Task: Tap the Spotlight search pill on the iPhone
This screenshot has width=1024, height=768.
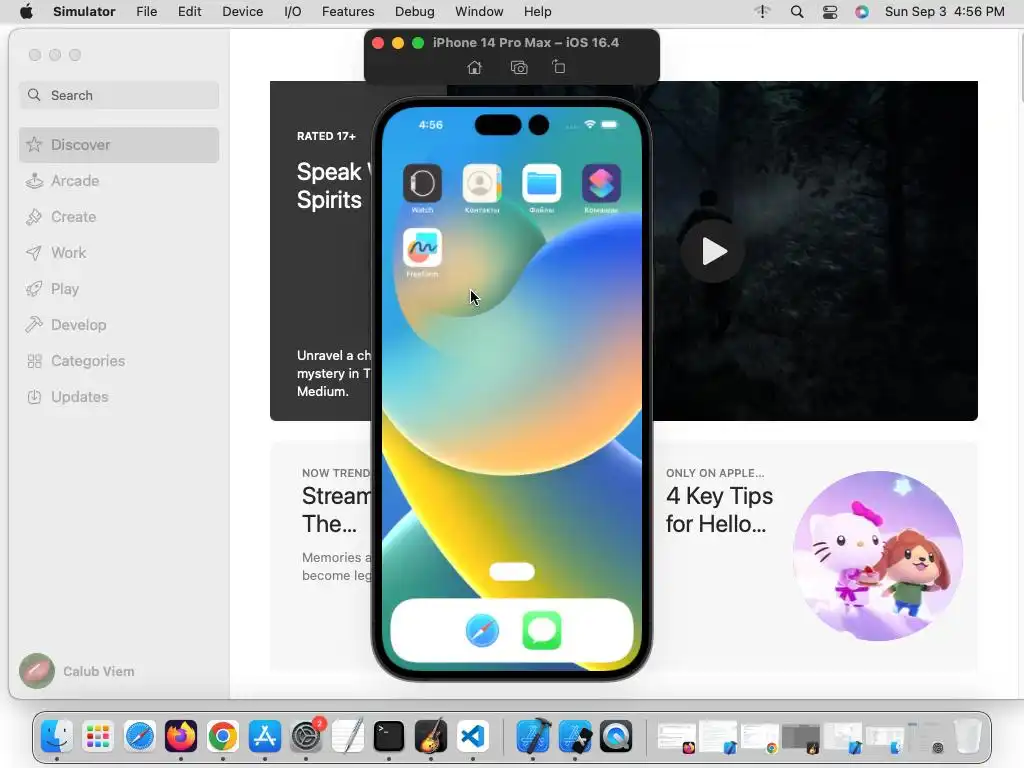Action: [x=512, y=572]
